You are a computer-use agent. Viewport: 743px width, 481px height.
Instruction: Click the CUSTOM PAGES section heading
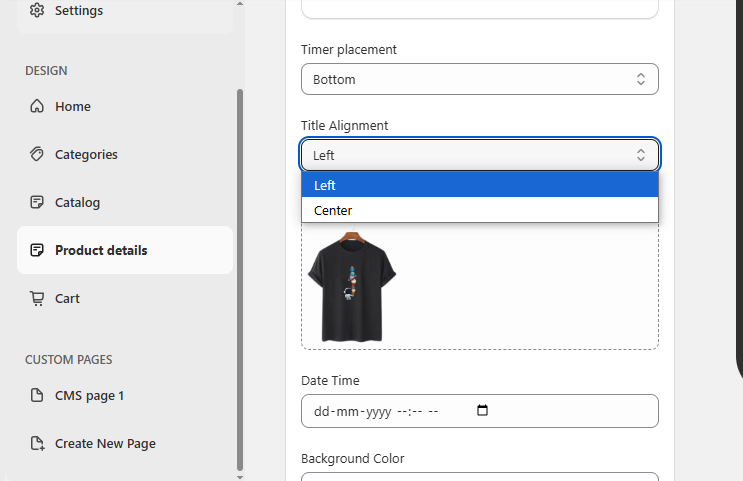coord(69,360)
